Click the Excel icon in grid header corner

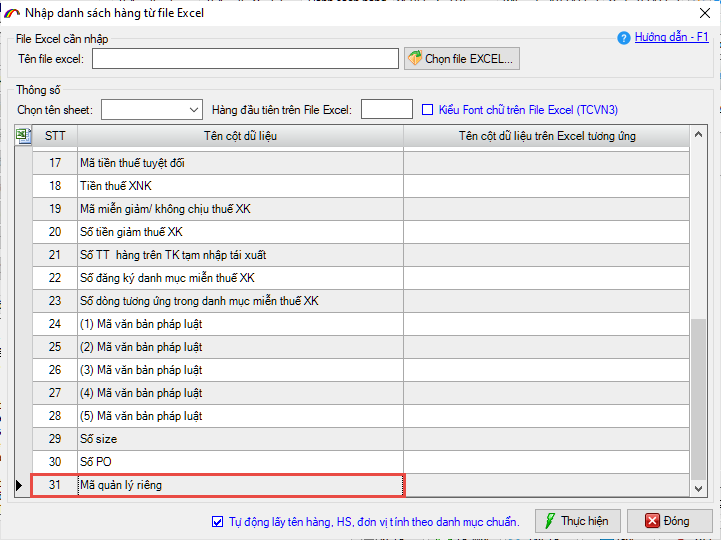(23, 135)
